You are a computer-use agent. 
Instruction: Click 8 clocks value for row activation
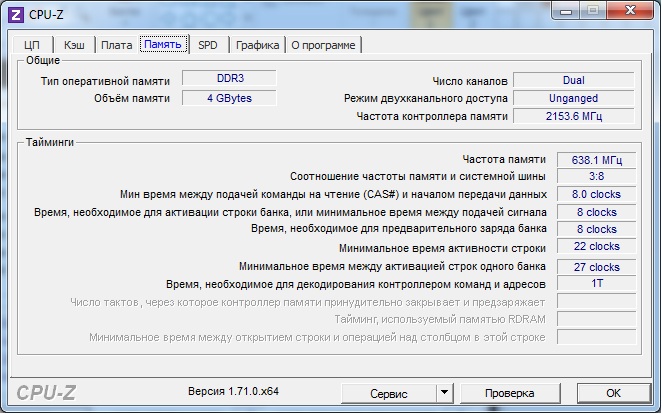tap(597, 212)
